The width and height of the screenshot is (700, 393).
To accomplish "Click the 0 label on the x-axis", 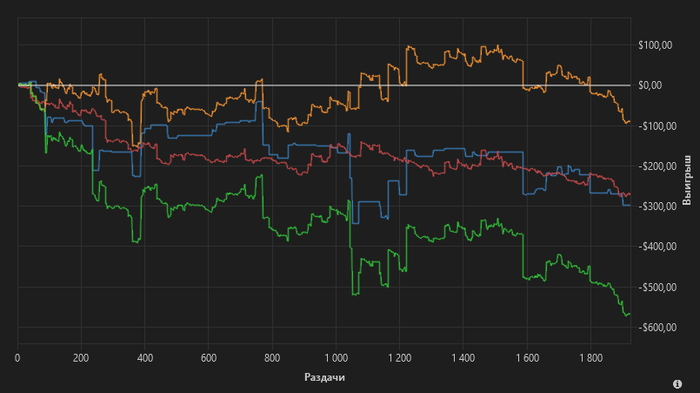I will point(17,358).
